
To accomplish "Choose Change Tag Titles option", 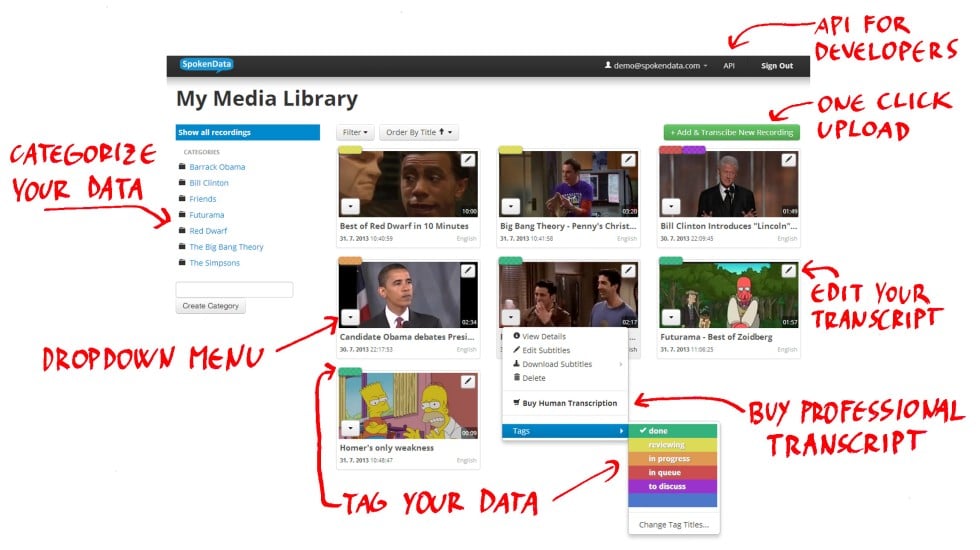I will tap(674, 525).
